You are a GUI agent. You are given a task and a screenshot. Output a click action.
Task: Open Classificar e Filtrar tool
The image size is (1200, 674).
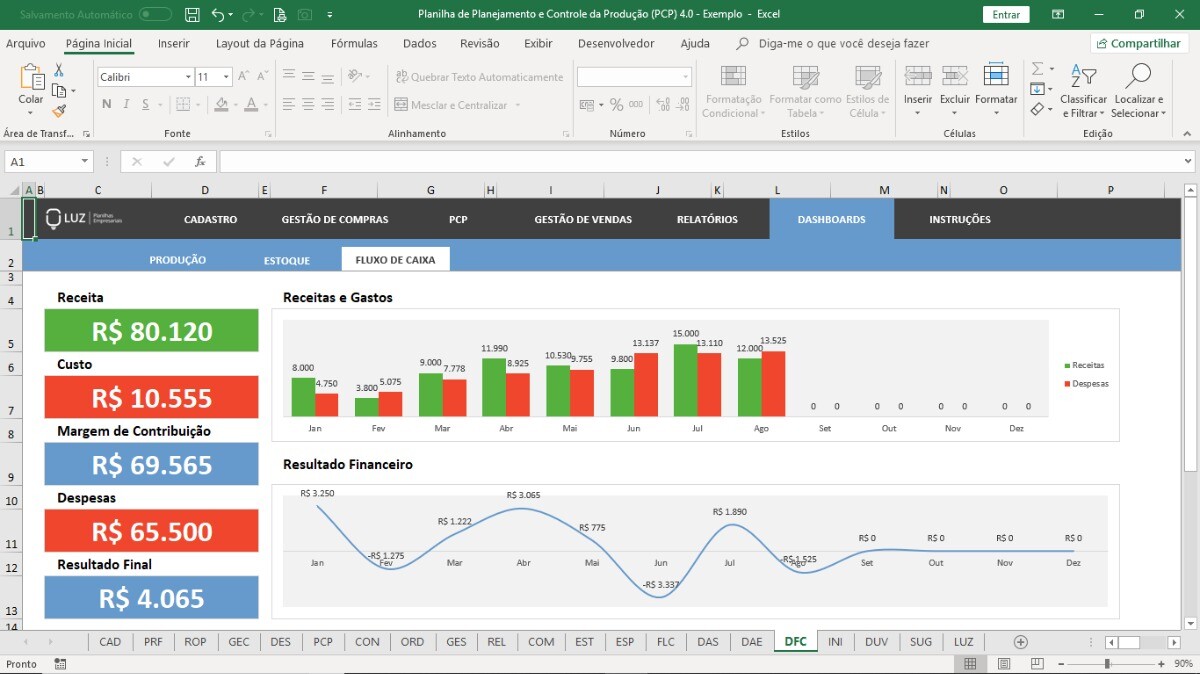pos(1084,91)
